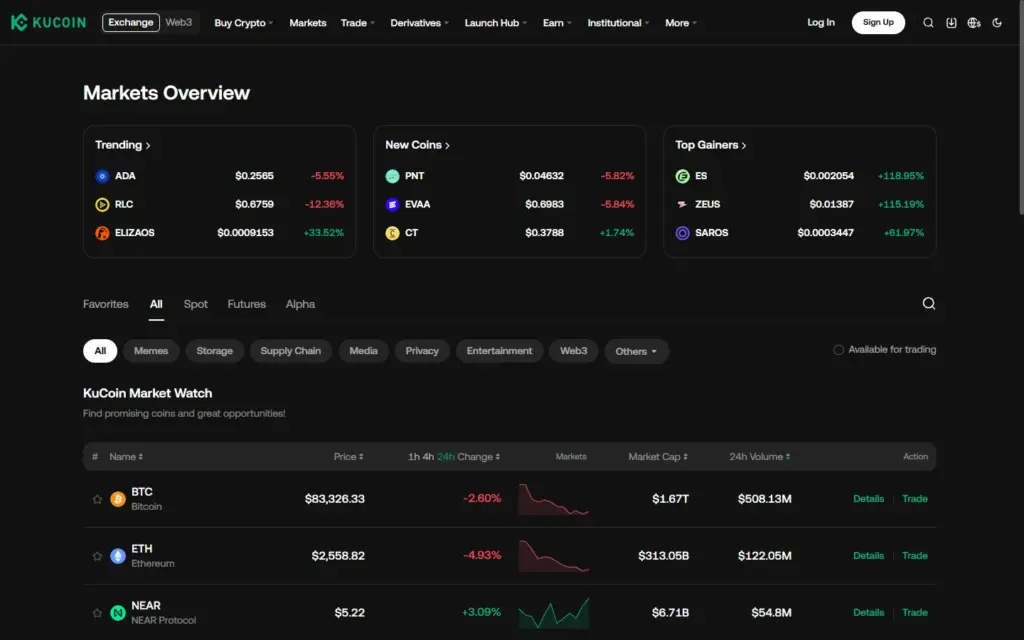Screen dimensions: 1024x640
Task: Switch to Exchange mode
Action: tap(131, 22)
